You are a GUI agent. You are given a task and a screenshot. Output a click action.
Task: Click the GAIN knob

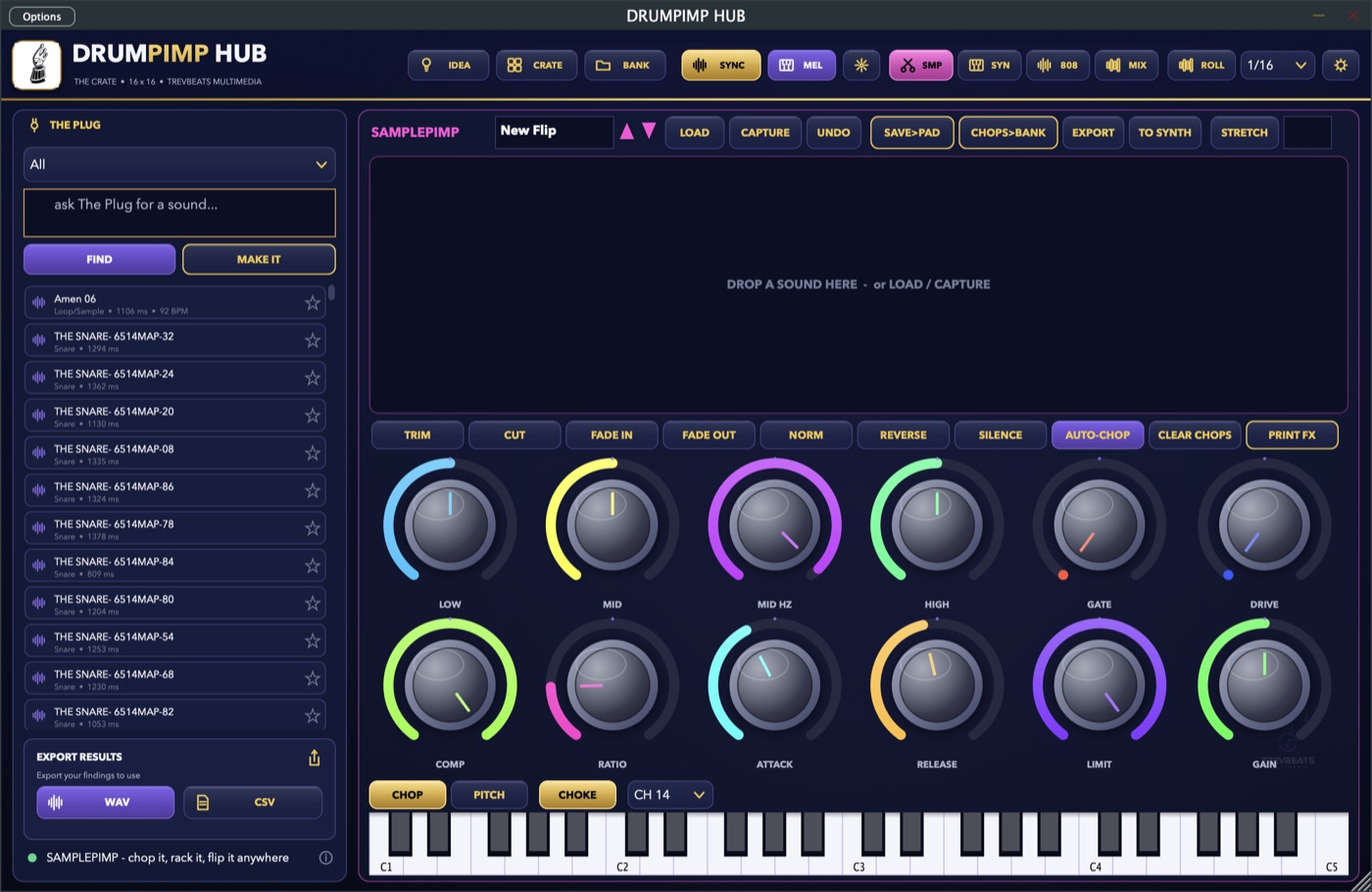tap(1264, 683)
